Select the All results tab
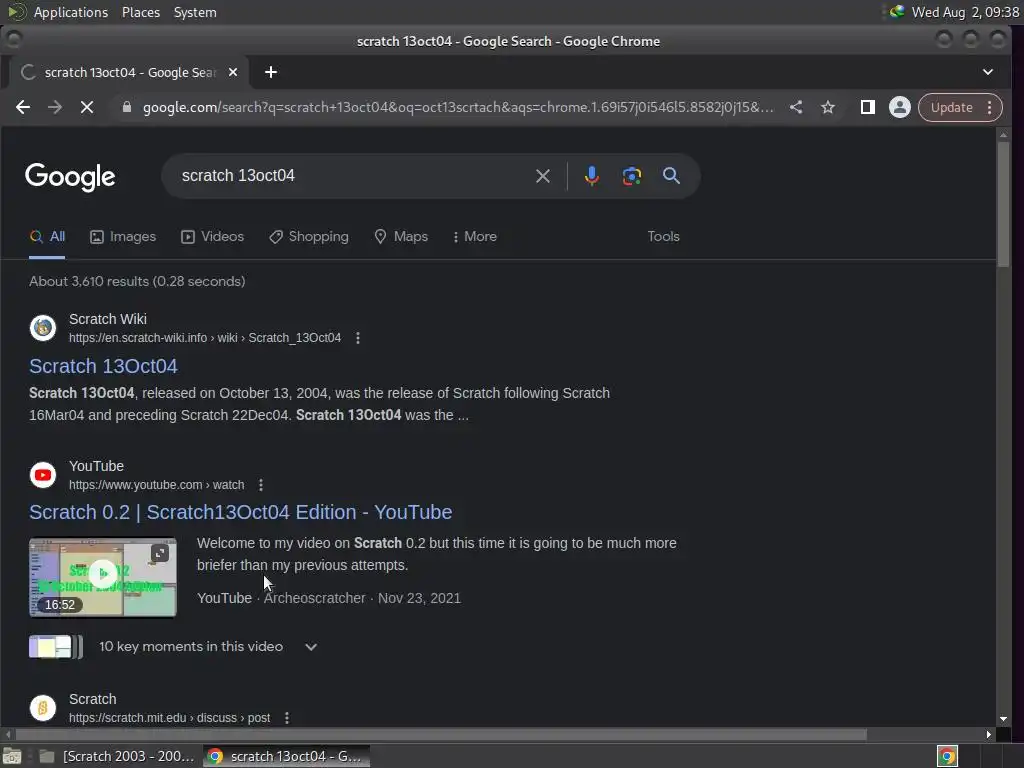The width and height of the screenshot is (1024, 768). [47, 236]
